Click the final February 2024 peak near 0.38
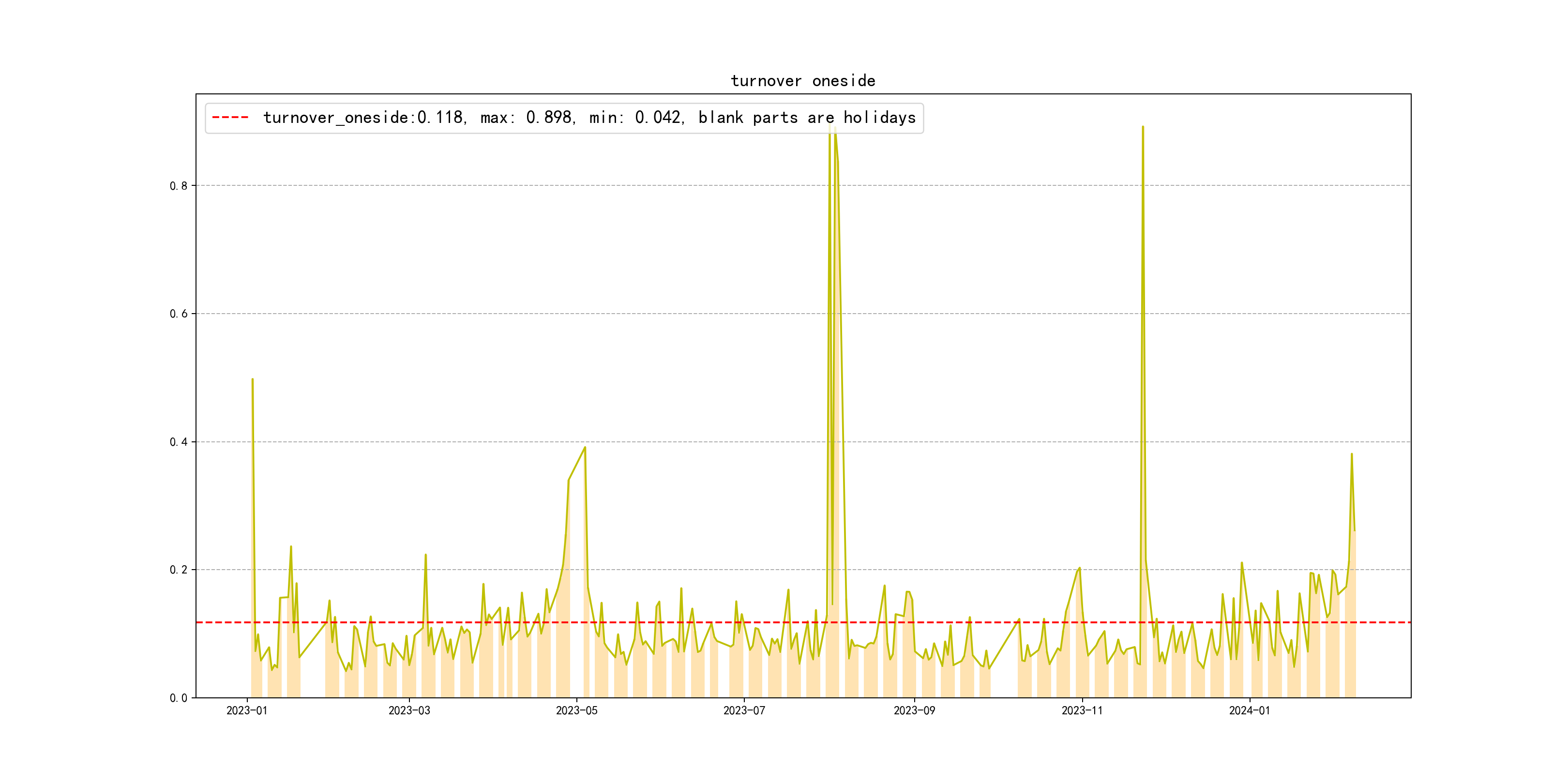Image resolution: width=1568 pixels, height=784 pixels. tap(1351, 454)
